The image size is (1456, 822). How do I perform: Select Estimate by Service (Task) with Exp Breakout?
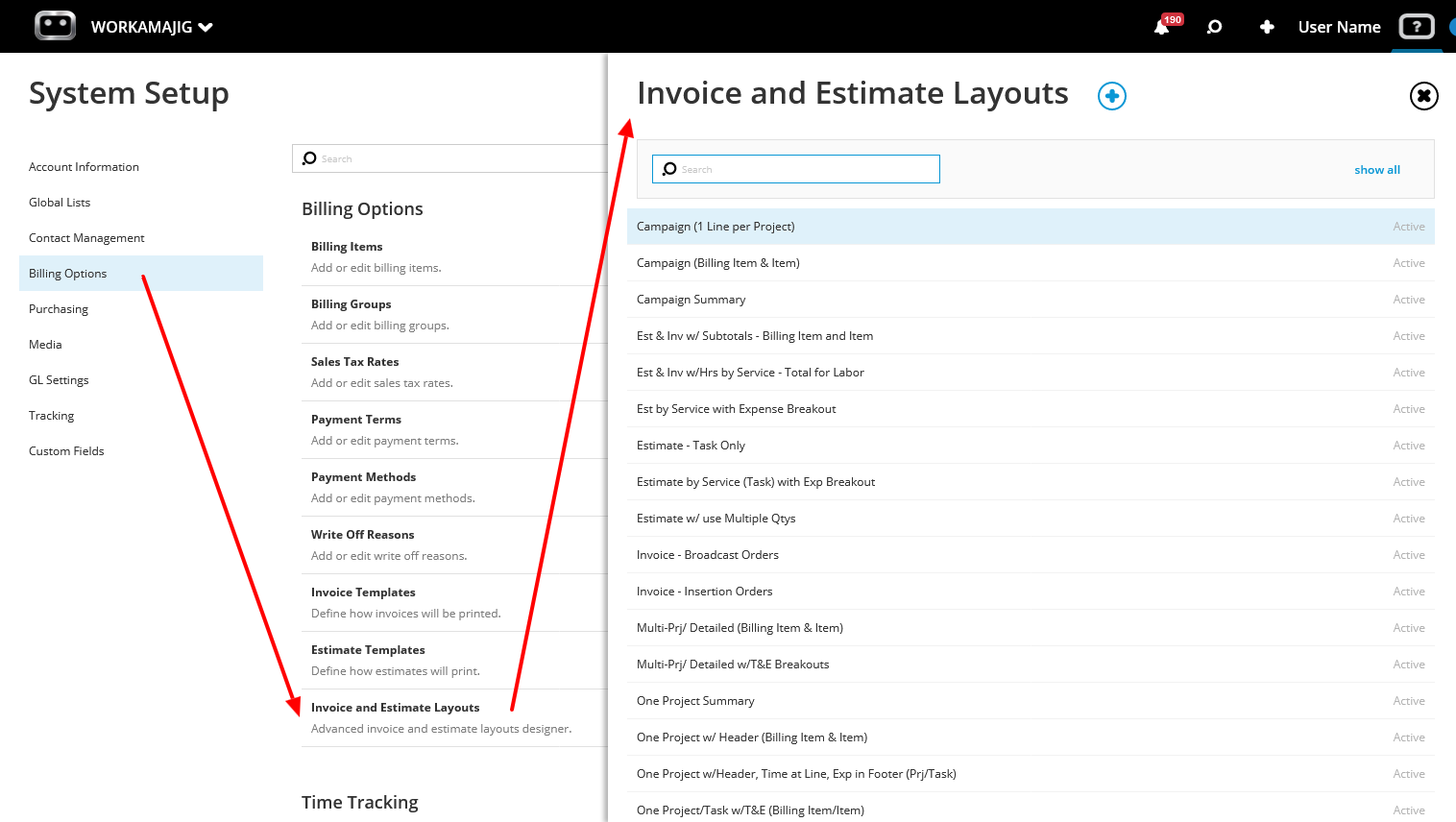tap(1031, 482)
